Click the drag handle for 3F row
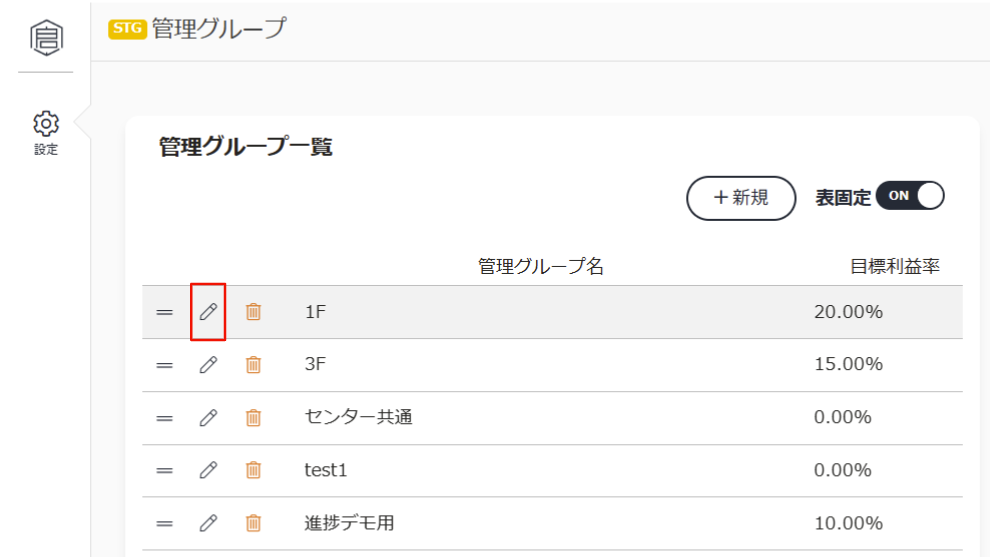 point(165,365)
